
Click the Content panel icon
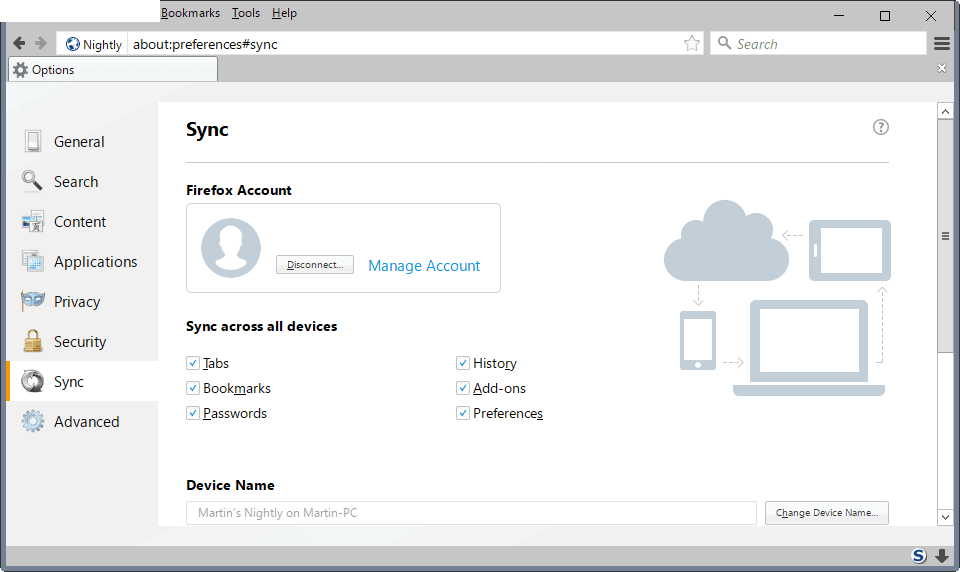[x=32, y=221]
